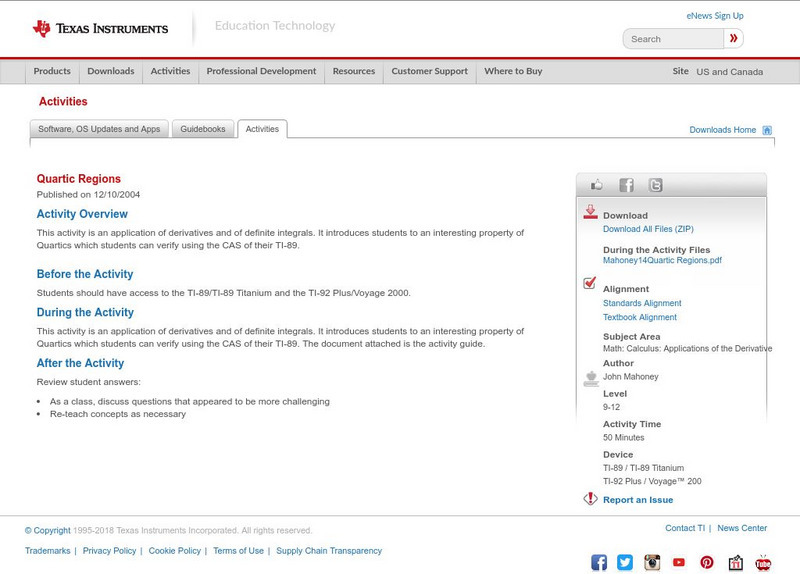The height and width of the screenshot is (574, 800).
Task: Switch to the Guidebooks tab
Action: [x=203, y=129]
